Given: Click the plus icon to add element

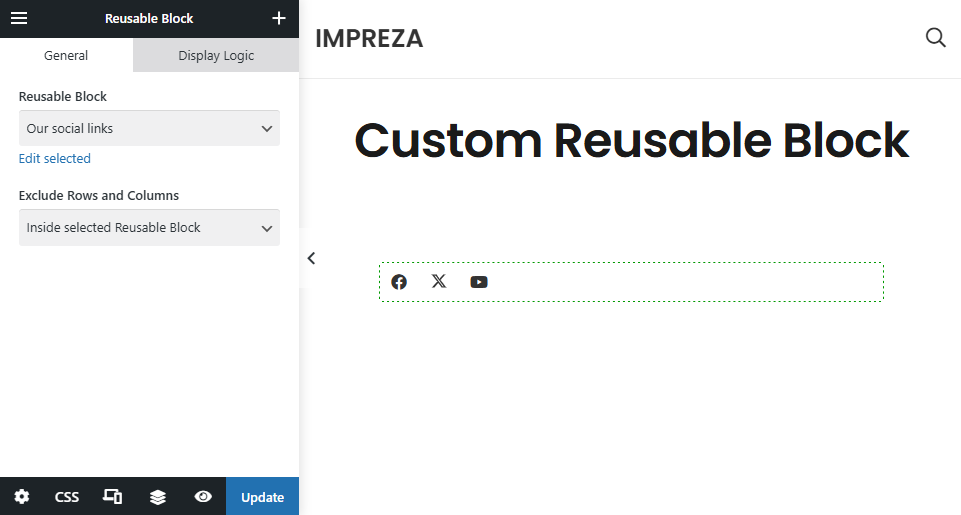Looking at the screenshot, I should (279, 18).
